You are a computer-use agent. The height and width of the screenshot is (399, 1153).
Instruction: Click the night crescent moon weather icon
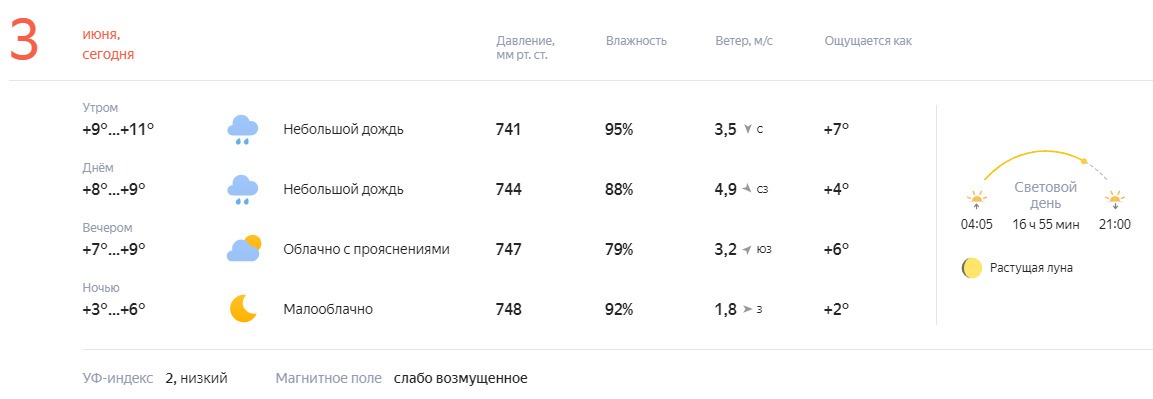[243, 309]
